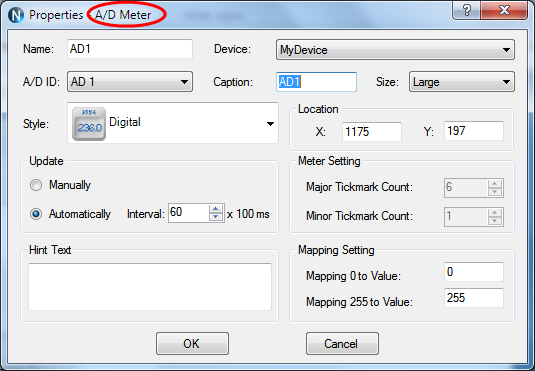This screenshot has height=371, width=535.
Task: Click into the Name field containing AD1
Action: (130, 49)
